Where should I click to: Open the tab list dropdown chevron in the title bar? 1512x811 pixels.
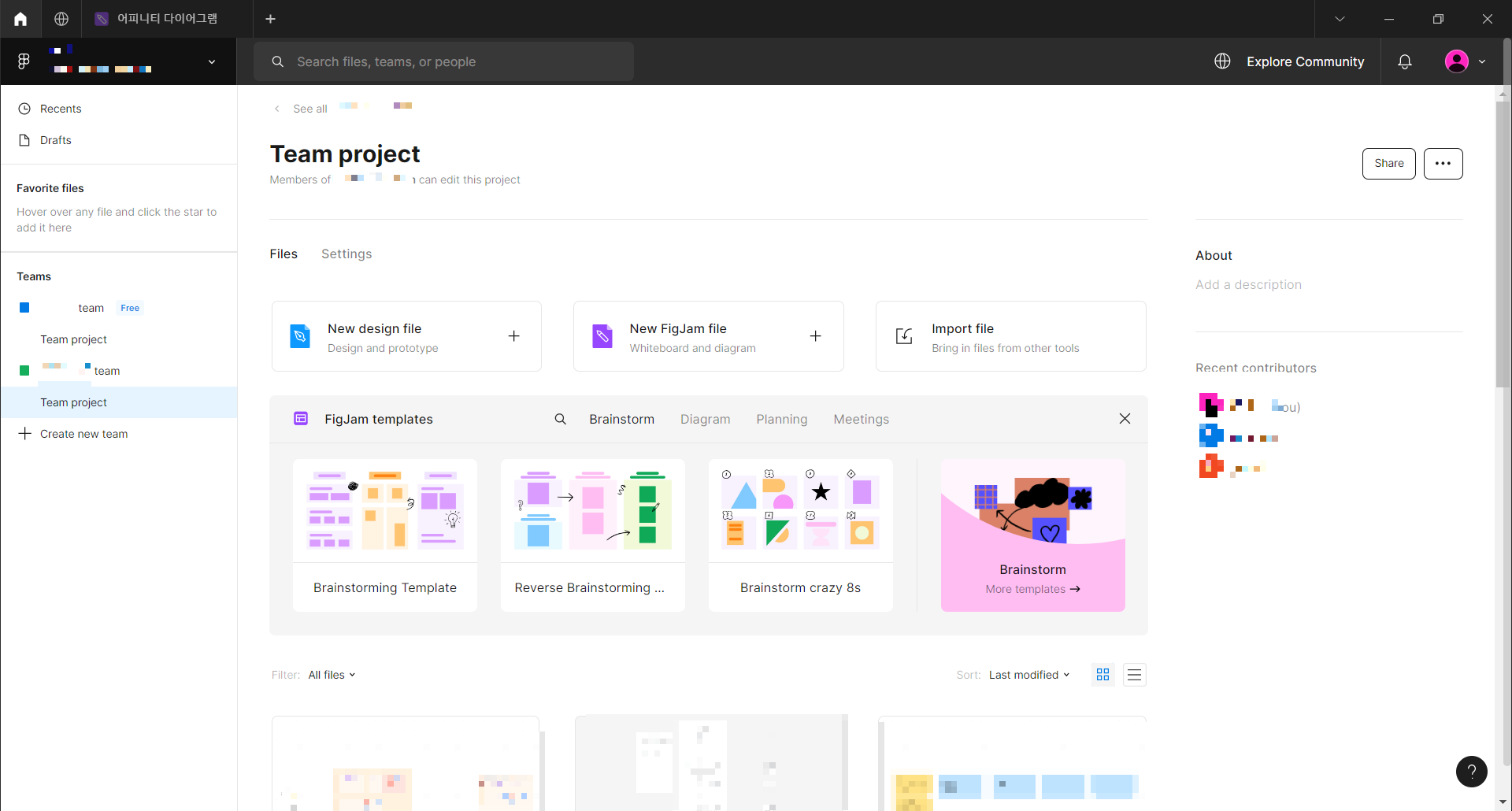click(x=1340, y=19)
